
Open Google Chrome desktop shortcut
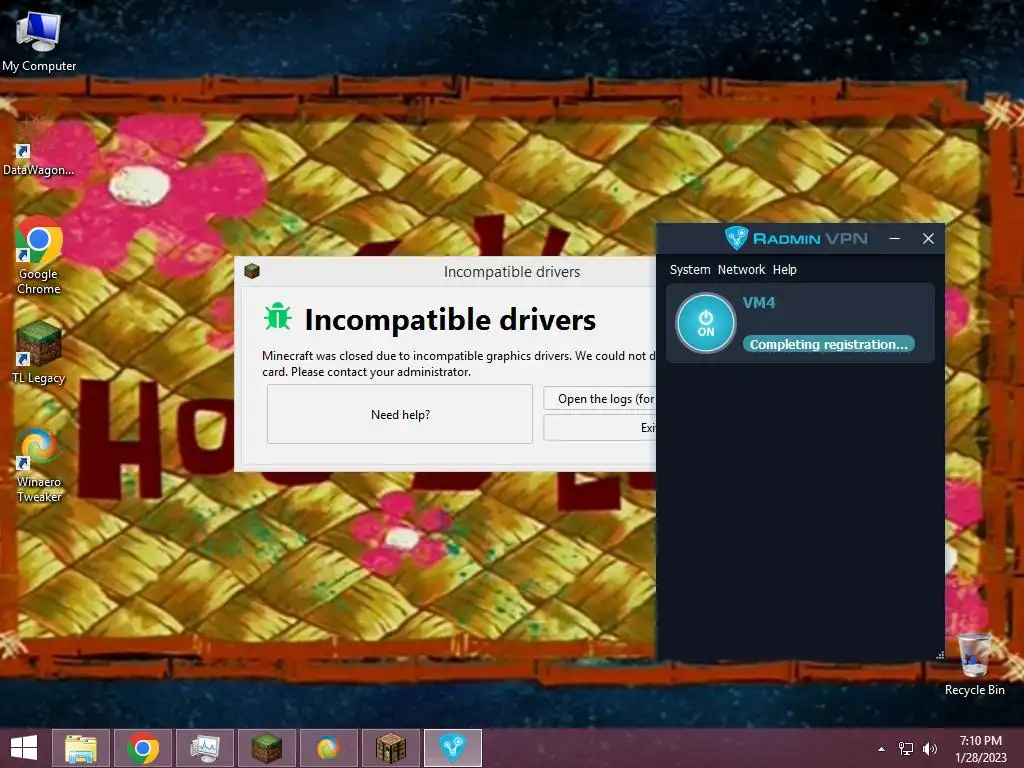click(39, 256)
